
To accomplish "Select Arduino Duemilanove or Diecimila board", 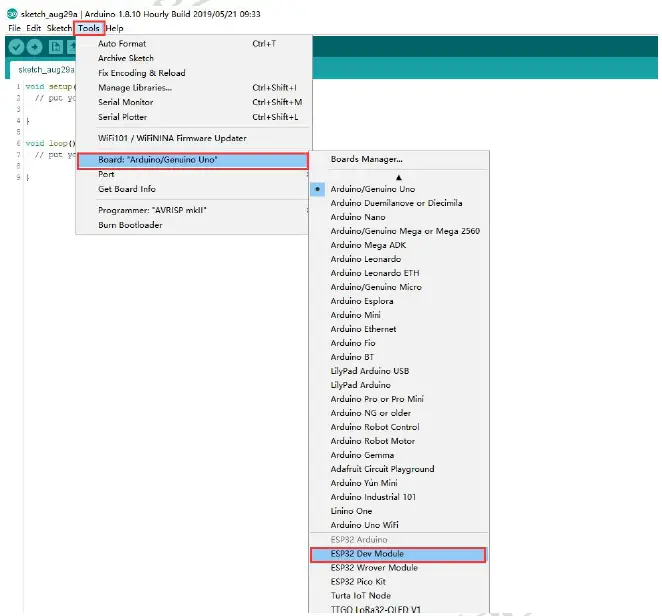I will (x=399, y=203).
